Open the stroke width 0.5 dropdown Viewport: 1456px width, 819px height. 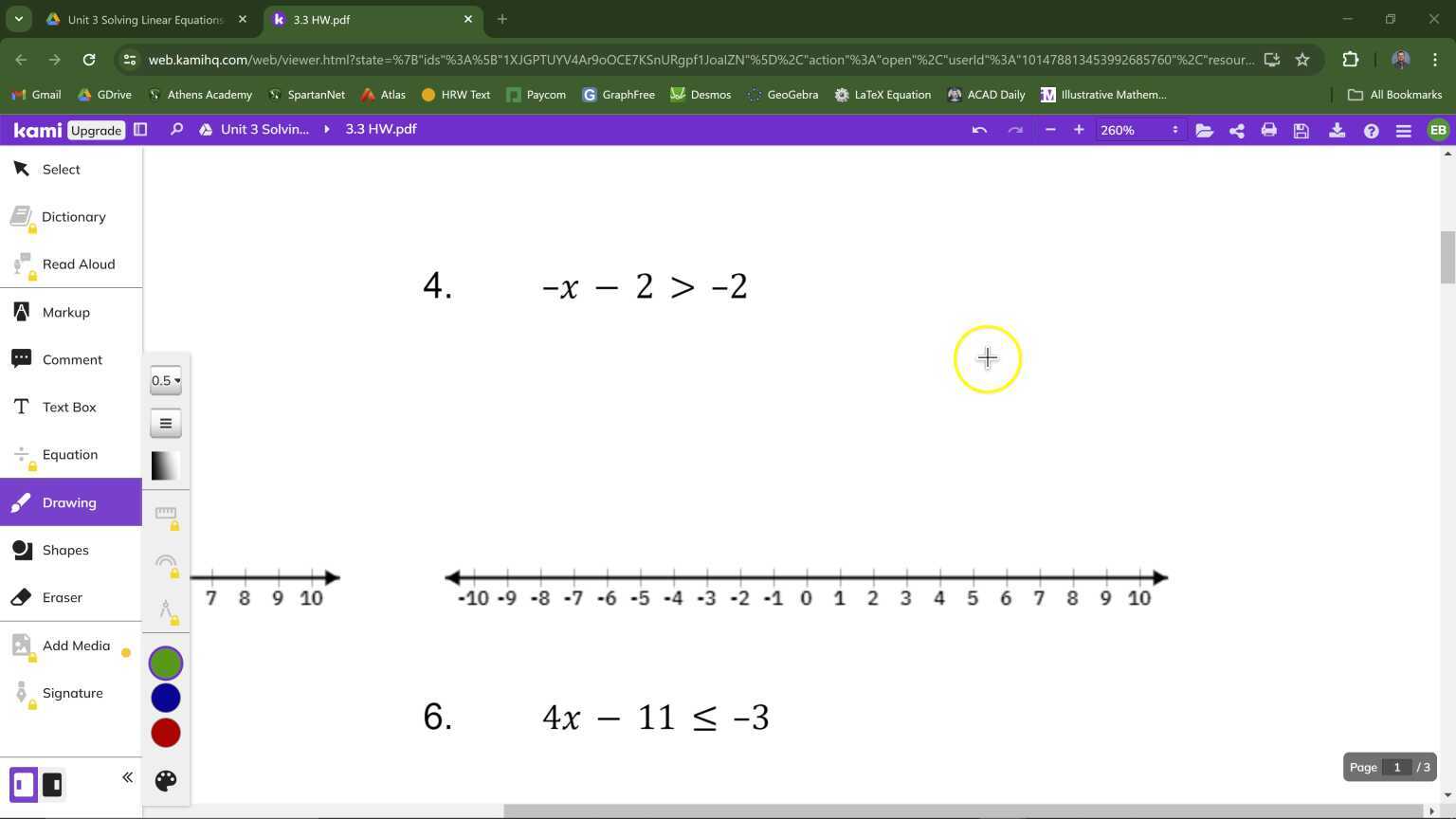click(165, 380)
